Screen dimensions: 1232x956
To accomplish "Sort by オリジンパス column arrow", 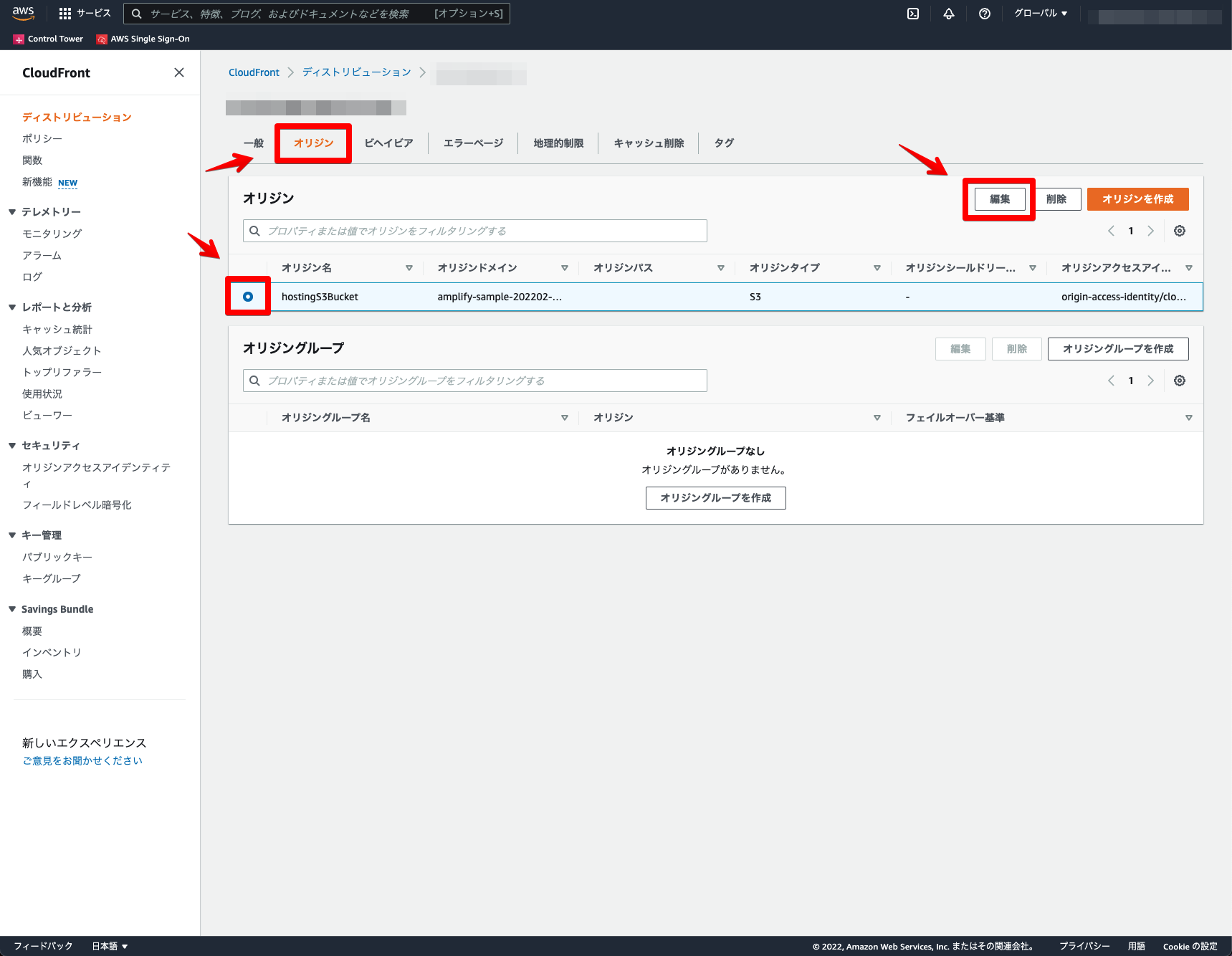I will (x=721, y=268).
